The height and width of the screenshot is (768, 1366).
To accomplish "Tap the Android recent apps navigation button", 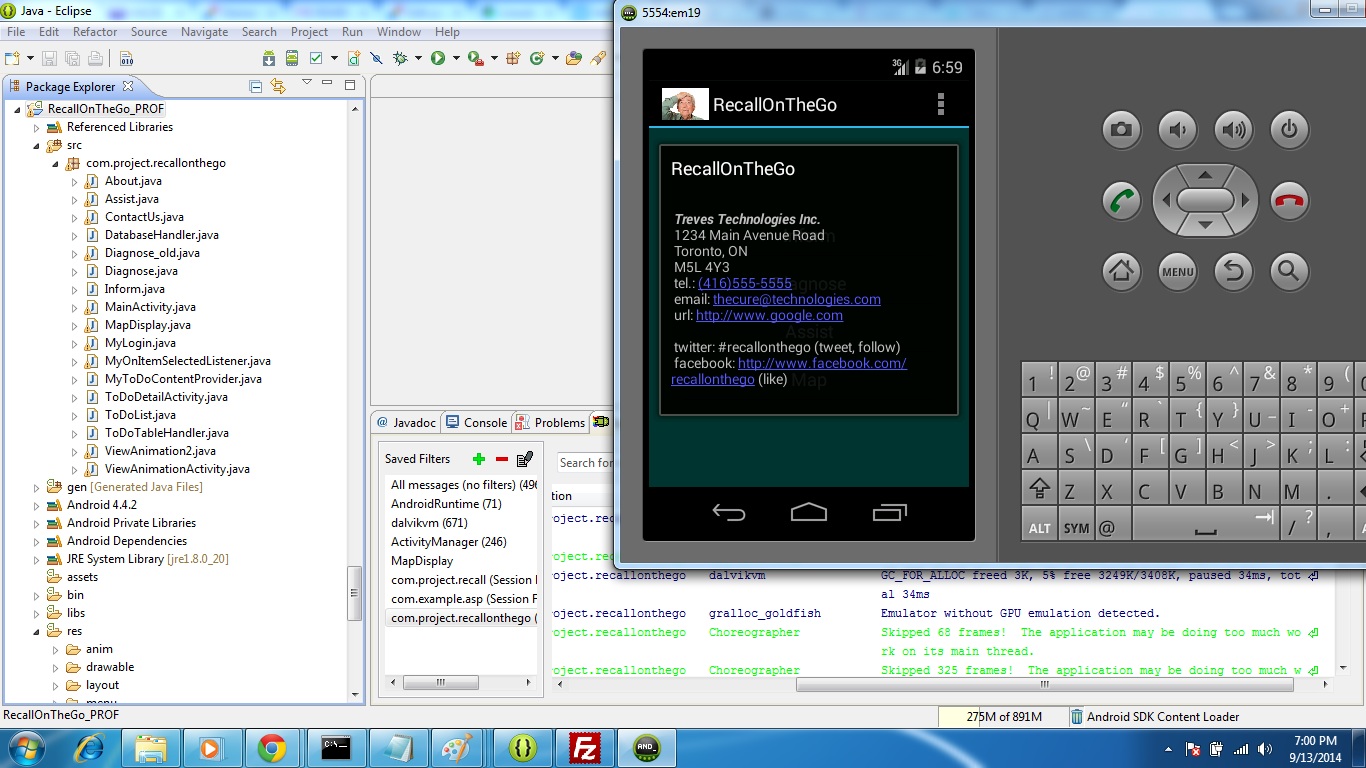I will 889,513.
